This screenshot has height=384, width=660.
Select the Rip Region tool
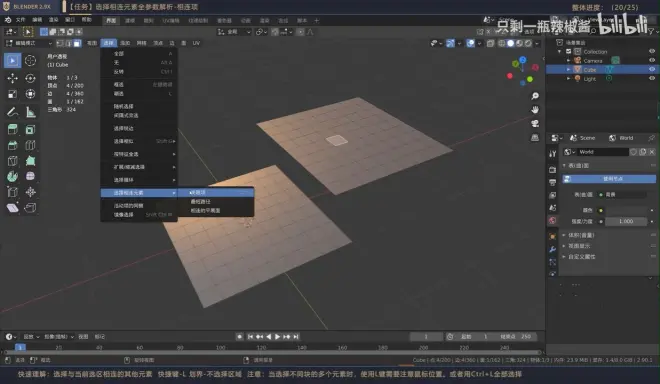(x=30, y=208)
